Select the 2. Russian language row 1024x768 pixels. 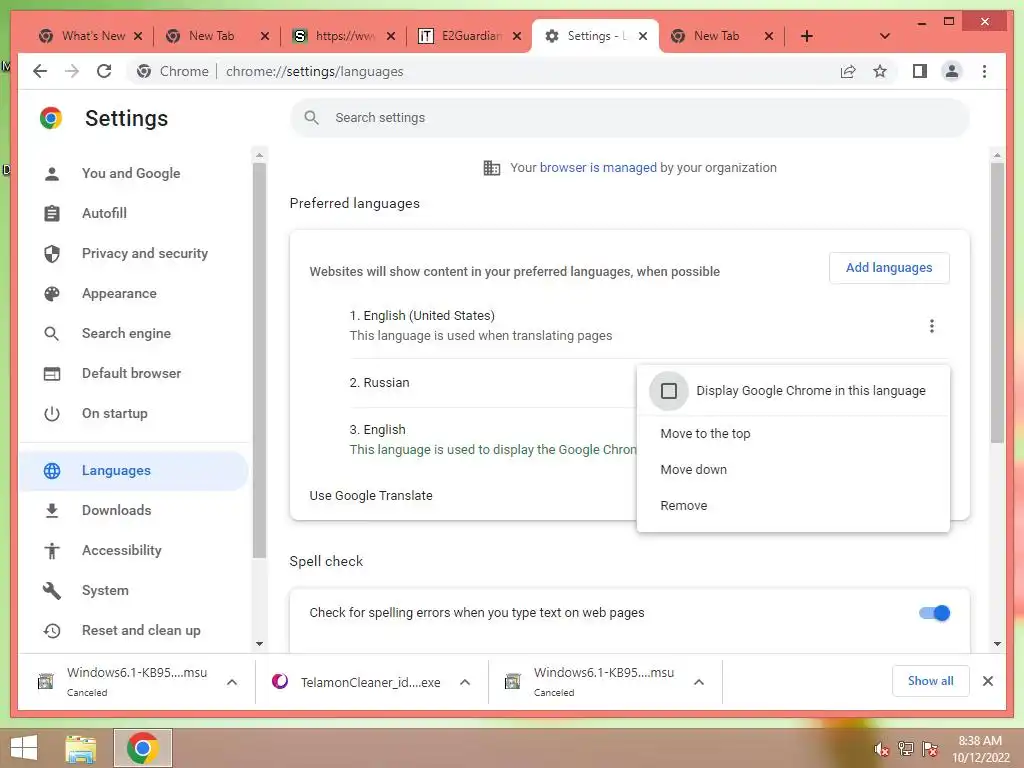(x=493, y=383)
